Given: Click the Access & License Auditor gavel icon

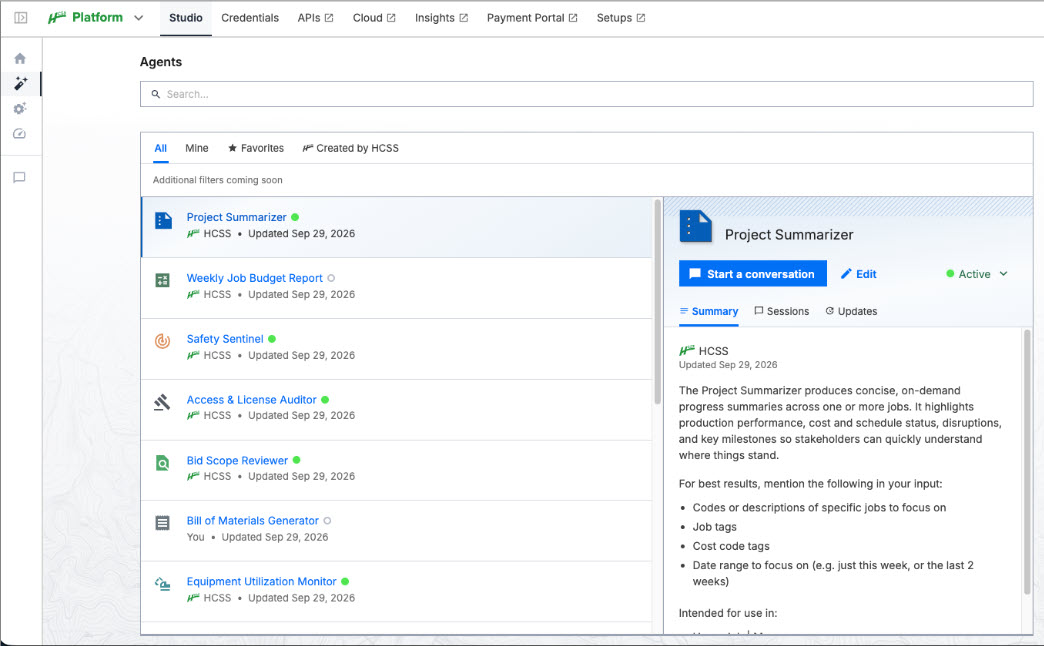Looking at the screenshot, I should tap(162, 402).
